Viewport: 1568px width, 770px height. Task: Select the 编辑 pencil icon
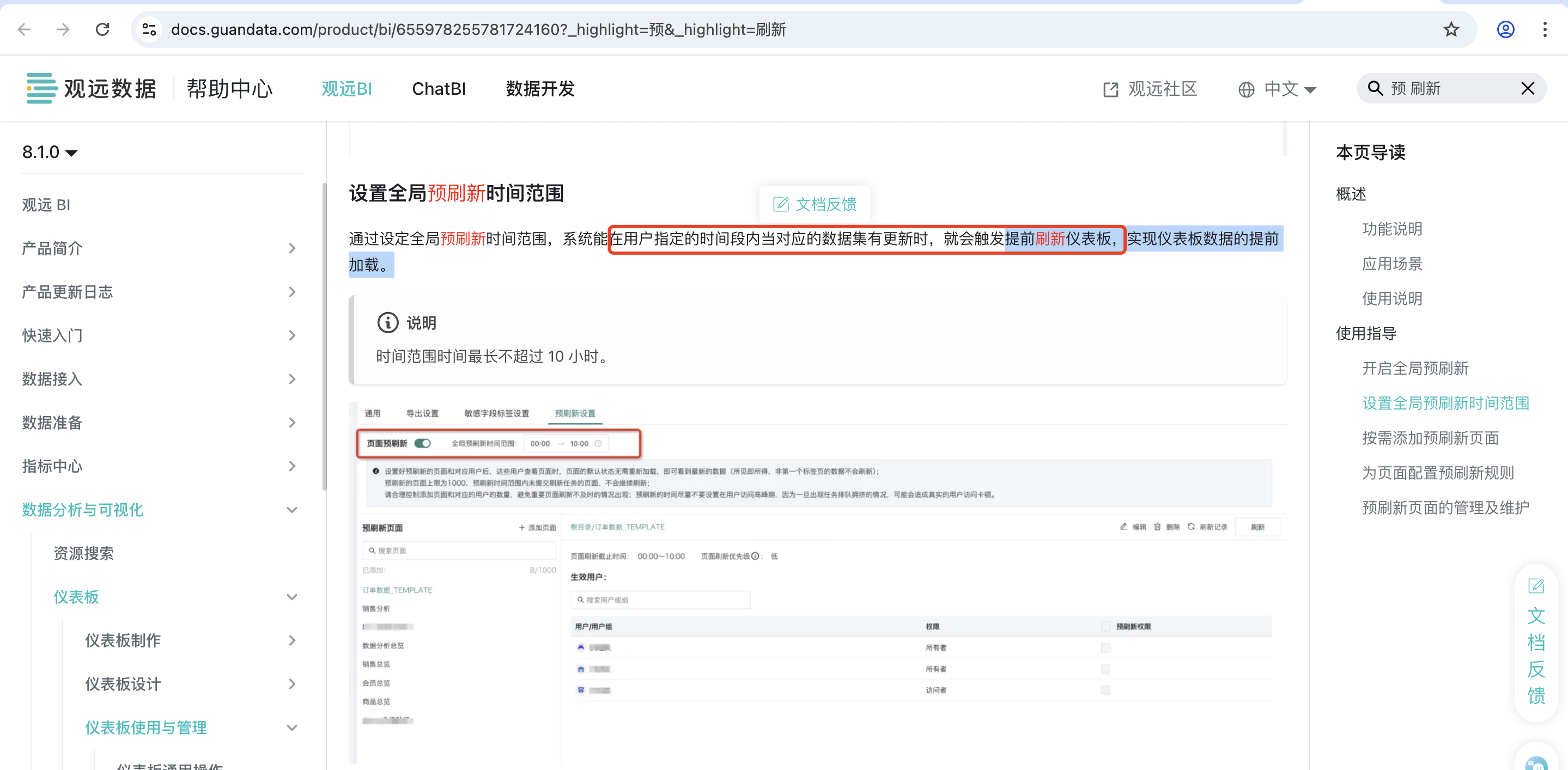click(x=1125, y=527)
